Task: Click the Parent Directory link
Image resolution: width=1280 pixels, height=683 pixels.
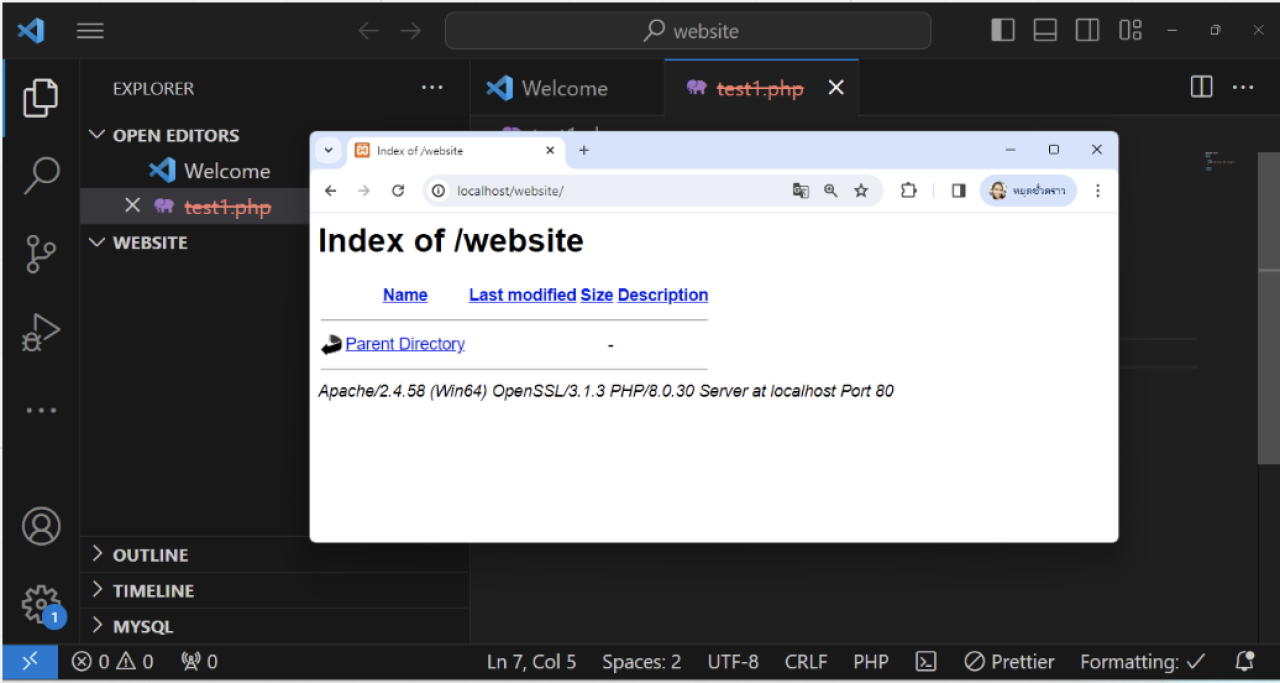Action: point(405,344)
